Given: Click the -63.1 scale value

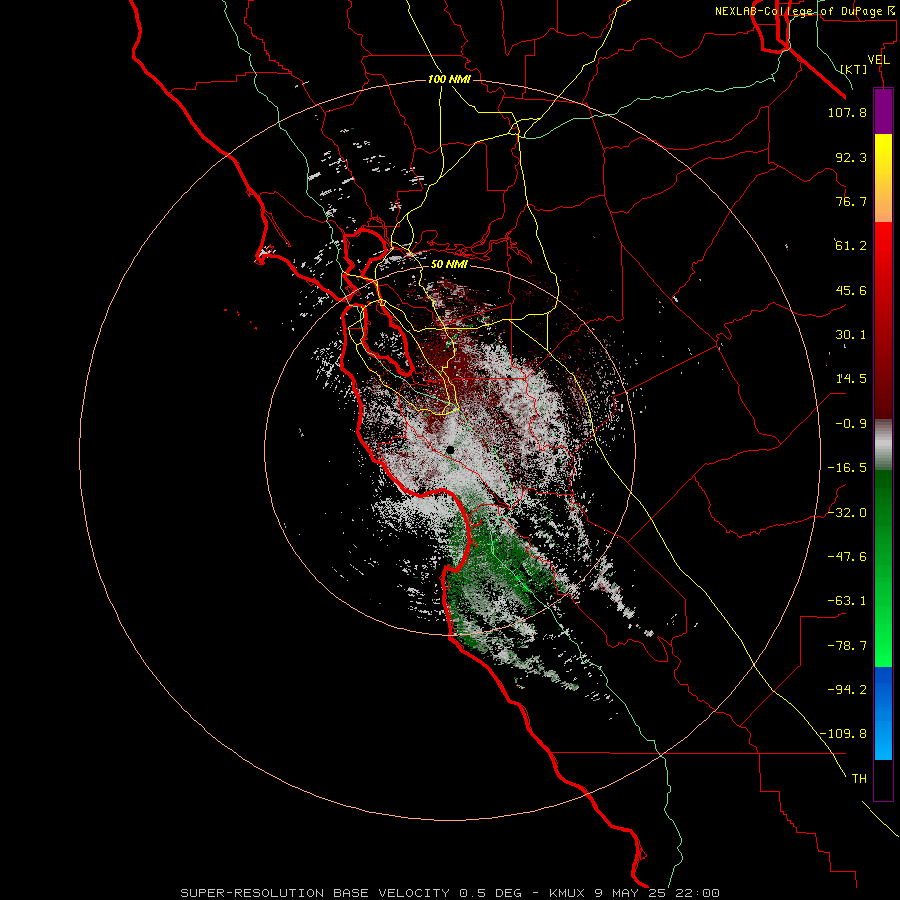Looking at the screenshot, I should [847, 601].
